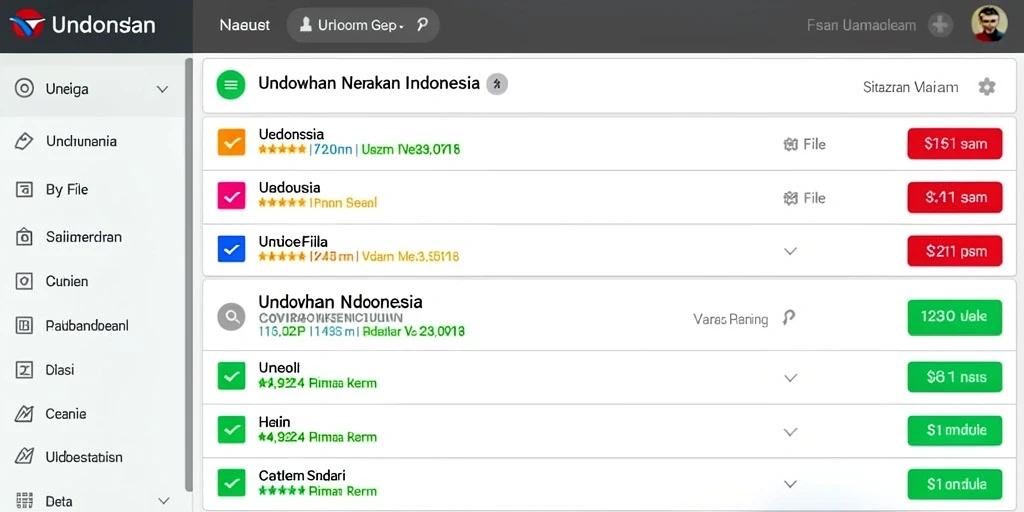Expand the Deta sidebar chevron

coord(164,502)
